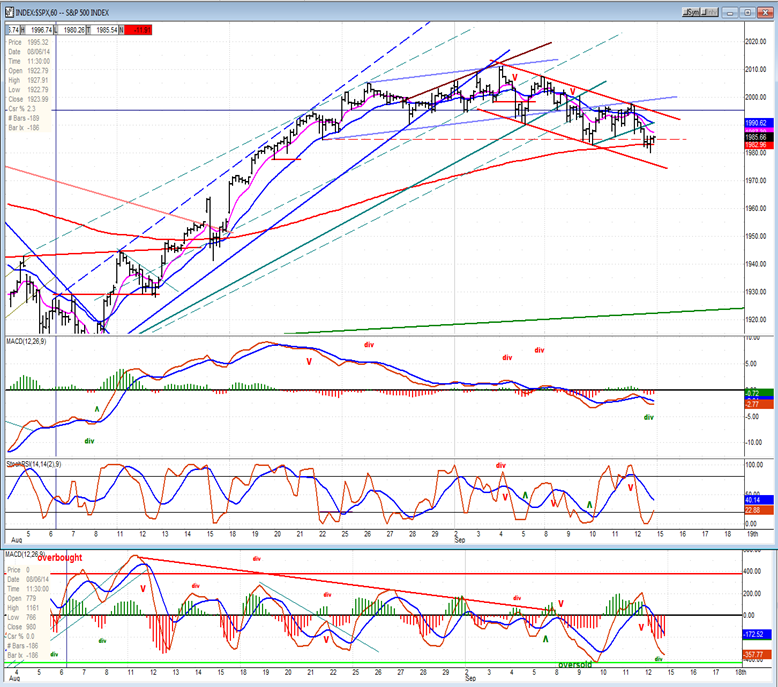Toggle the Sym checkbox button
The image size is (778, 687).
coord(692,12)
